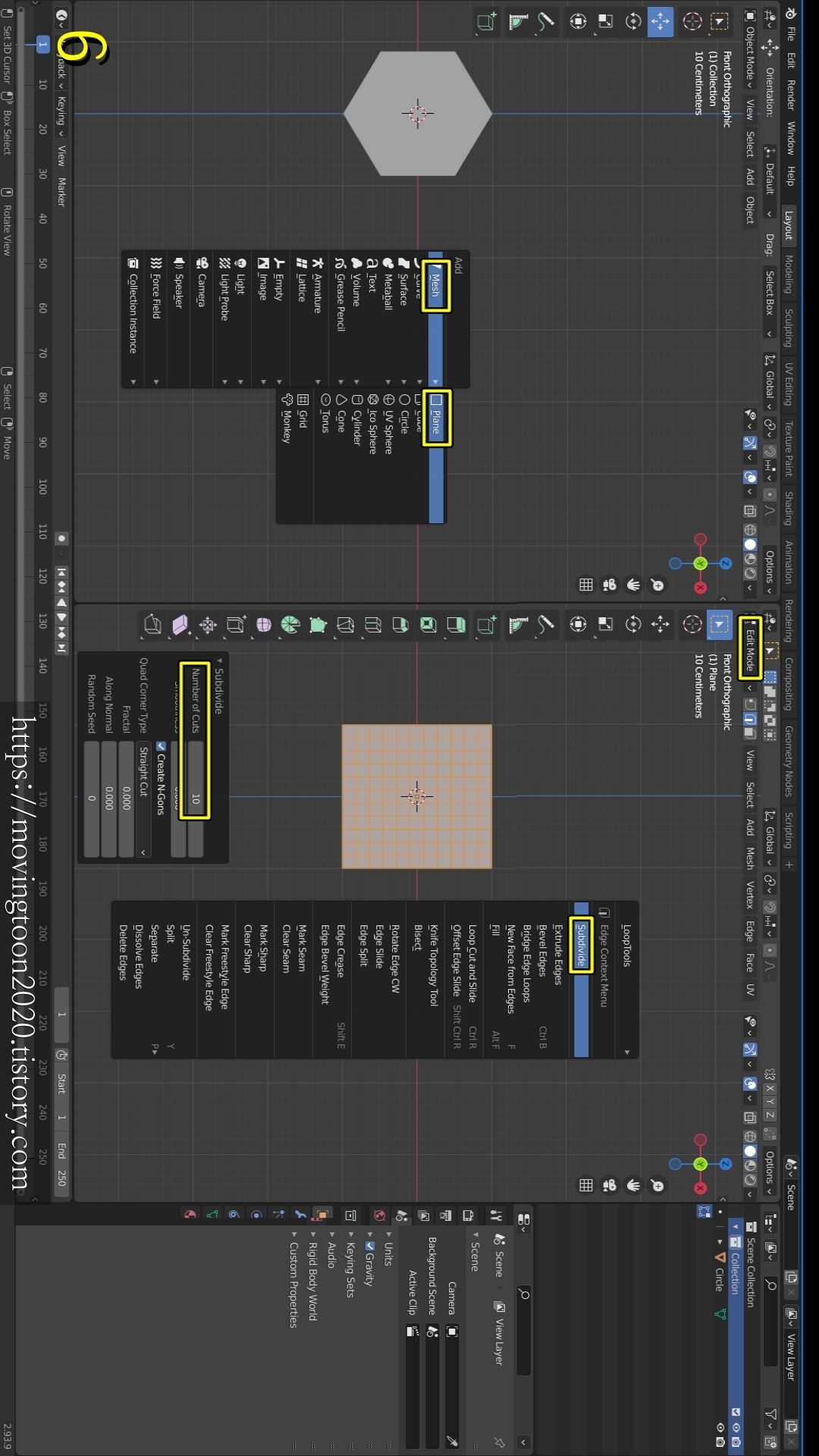This screenshot has height=1456, width=819.
Task: Select the Spin tool
Action: click(x=290, y=624)
